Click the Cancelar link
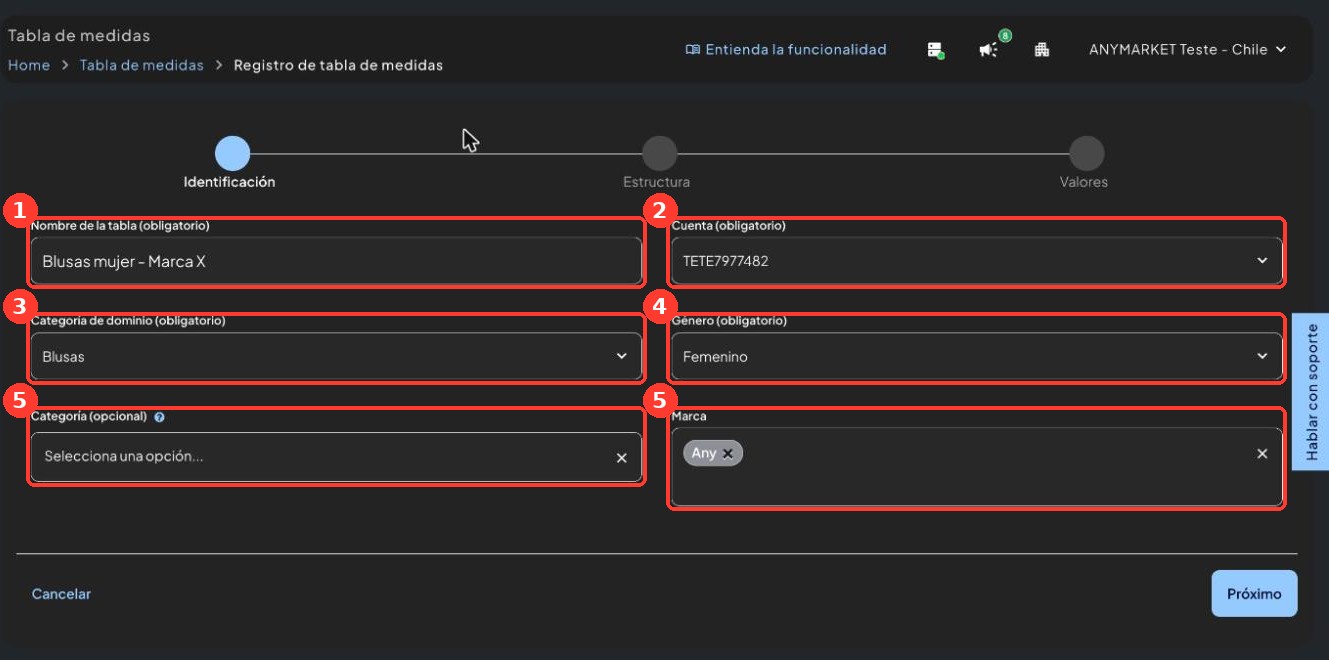 pos(61,594)
